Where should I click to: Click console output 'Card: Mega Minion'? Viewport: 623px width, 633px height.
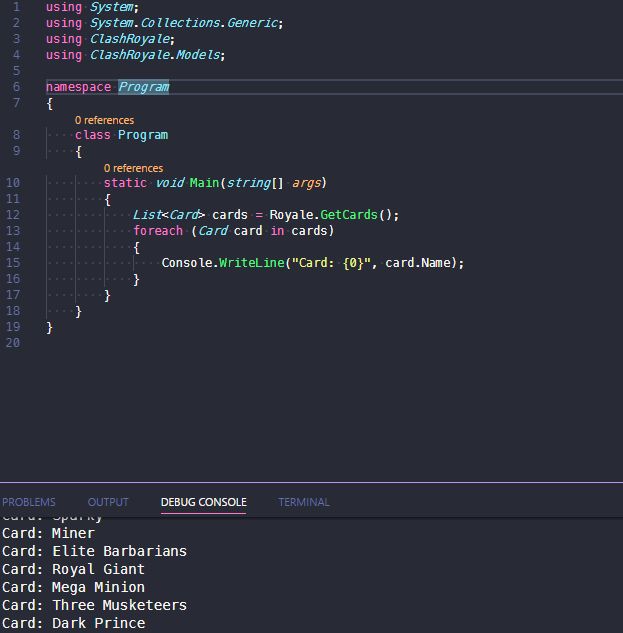click(73, 587)
